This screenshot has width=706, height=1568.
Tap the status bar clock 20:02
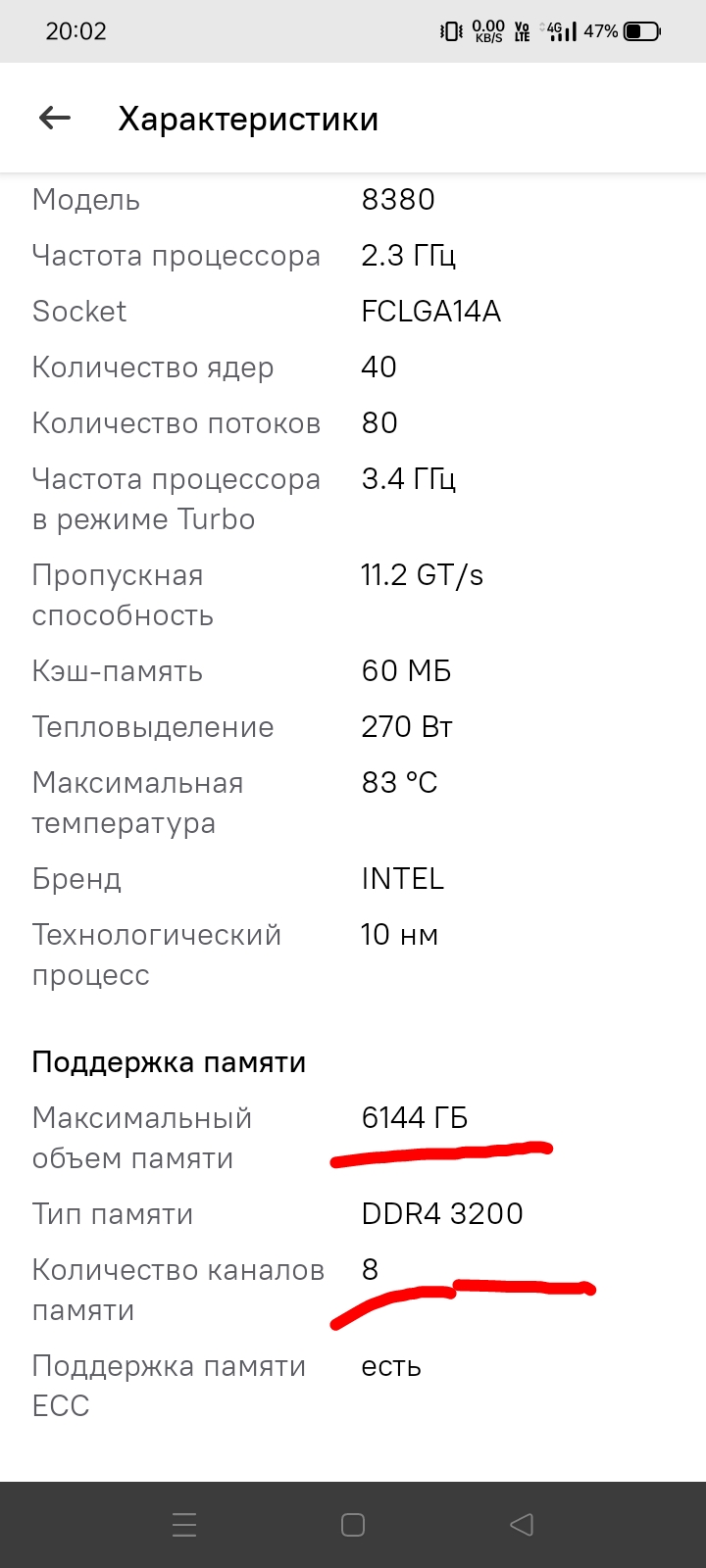point(76,31)
